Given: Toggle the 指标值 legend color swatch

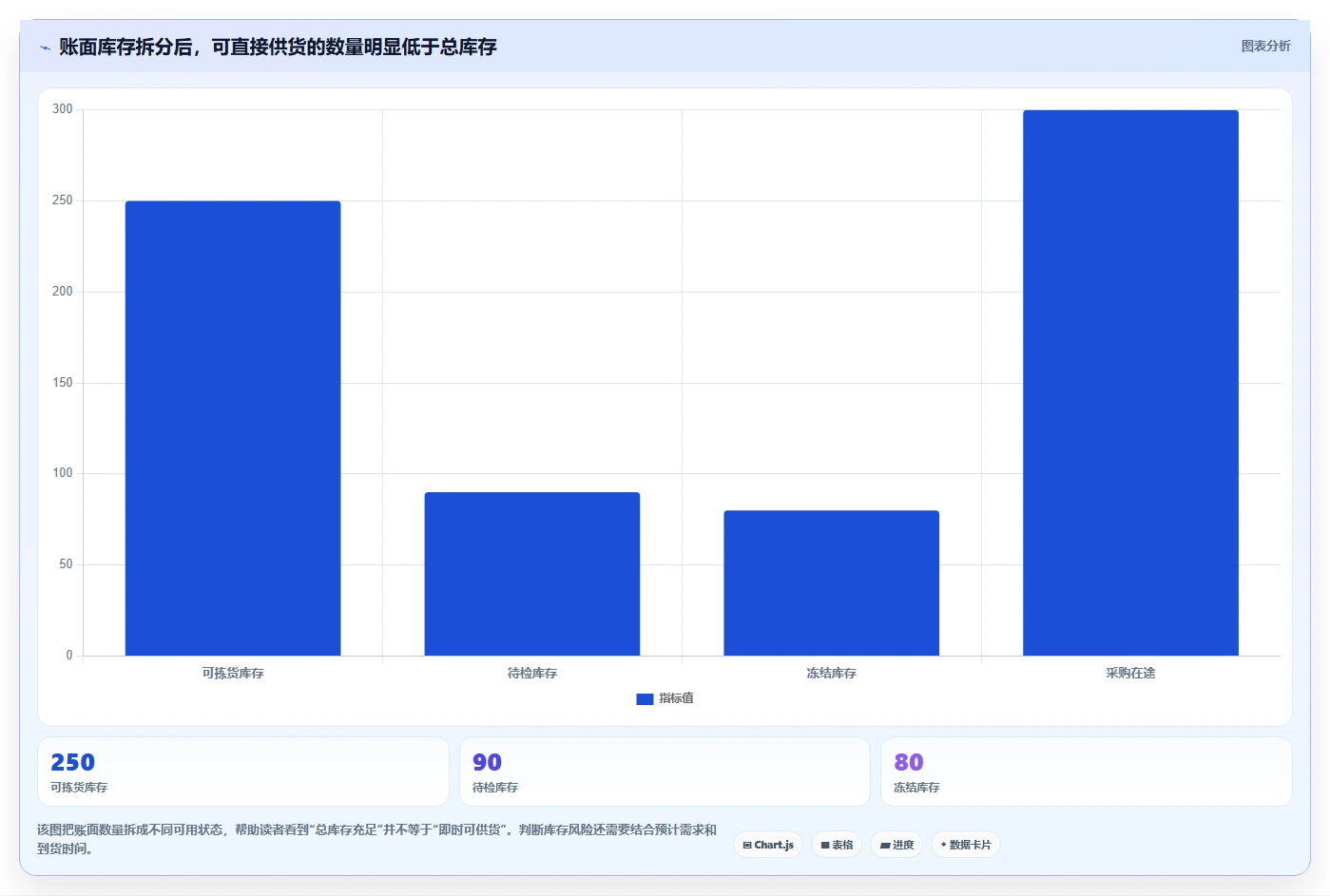Looking at the screenshot, I should [x=645, y=698].
